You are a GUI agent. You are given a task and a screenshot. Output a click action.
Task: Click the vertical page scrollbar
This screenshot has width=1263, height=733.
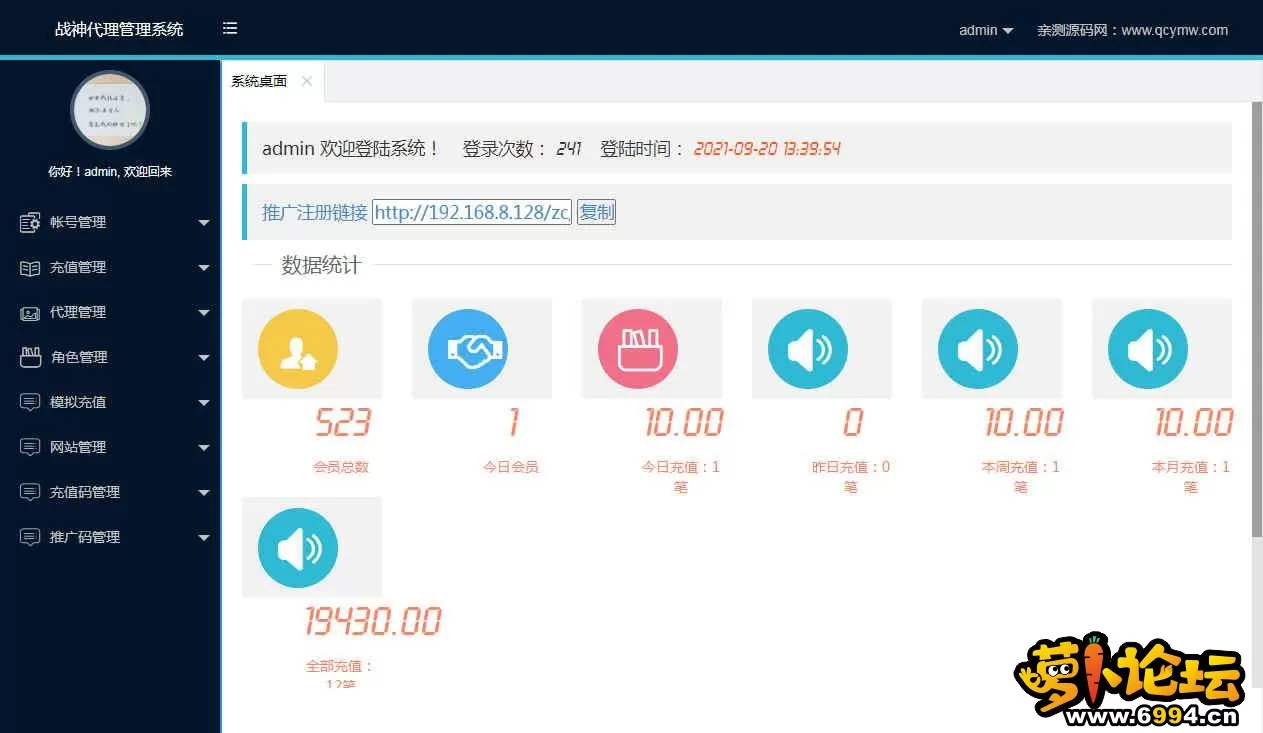(1257, 318)
